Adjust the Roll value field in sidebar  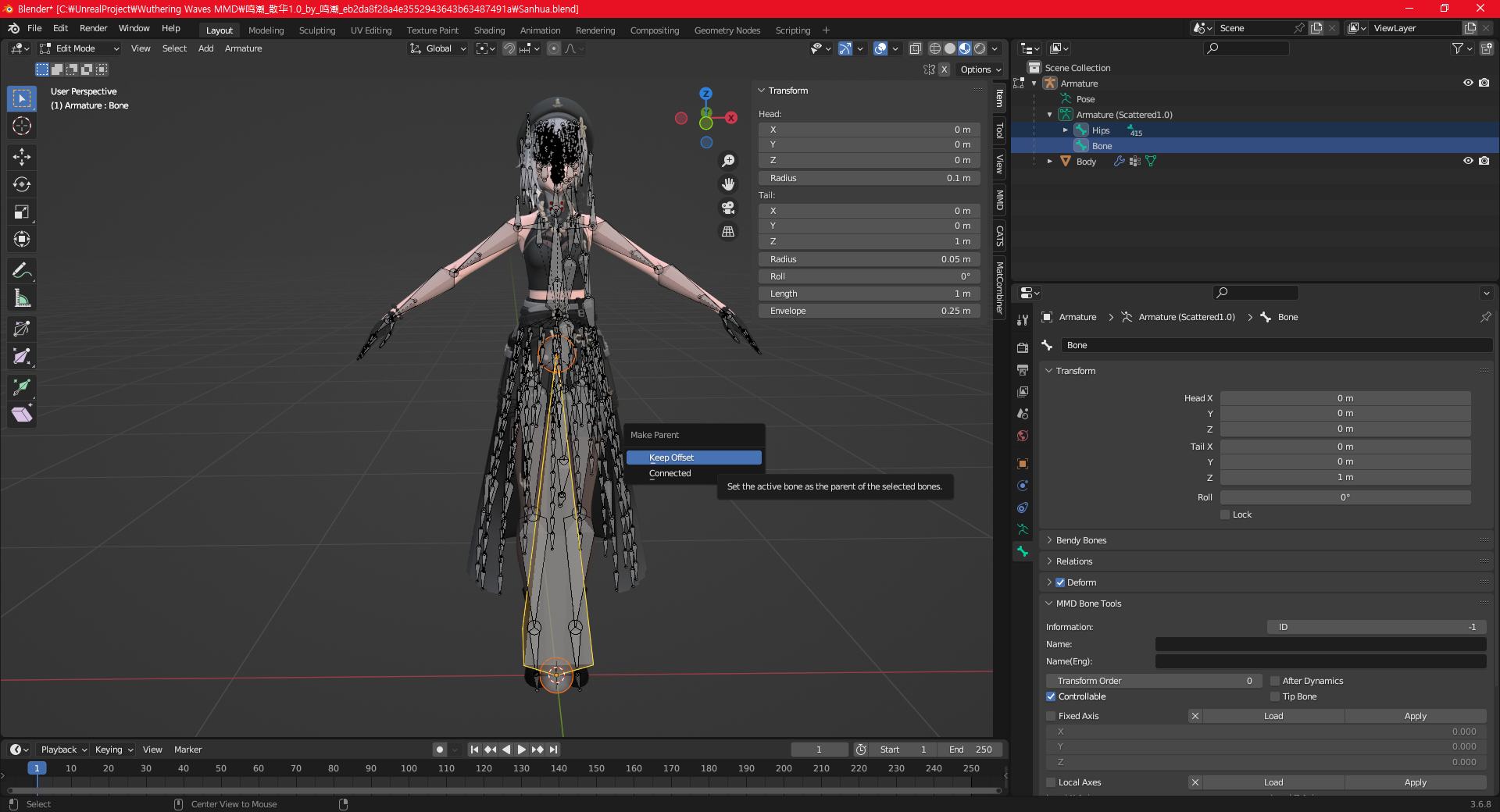point(869,276)
